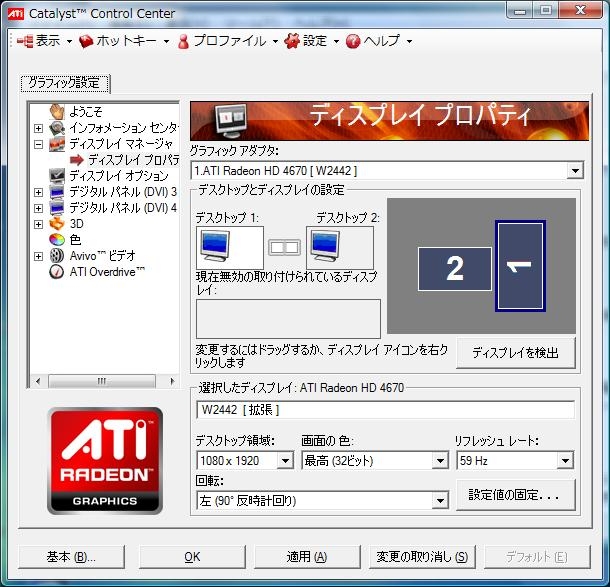Click the プロファイル person icon
Viewport: 610px width, 587px height.
pos(183,41)
